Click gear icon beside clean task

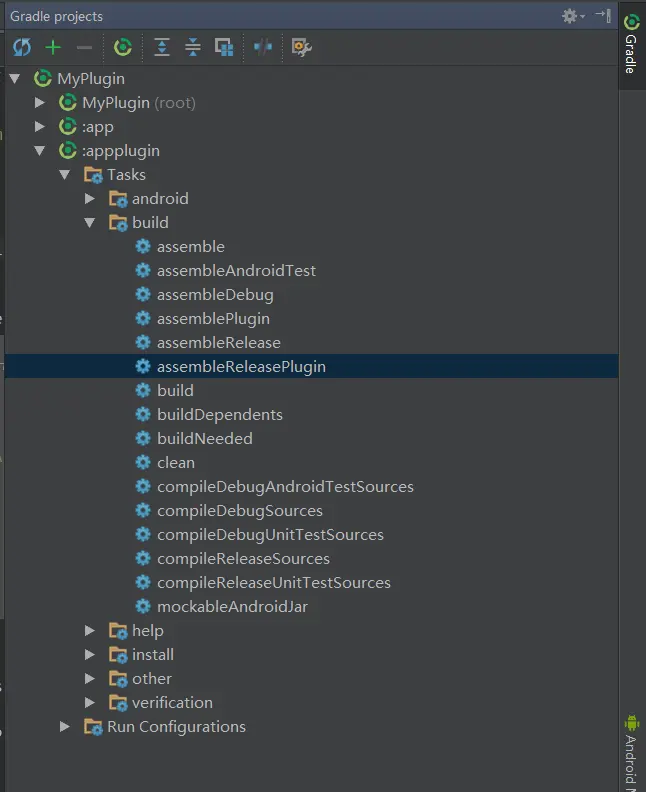click(143, 462)
